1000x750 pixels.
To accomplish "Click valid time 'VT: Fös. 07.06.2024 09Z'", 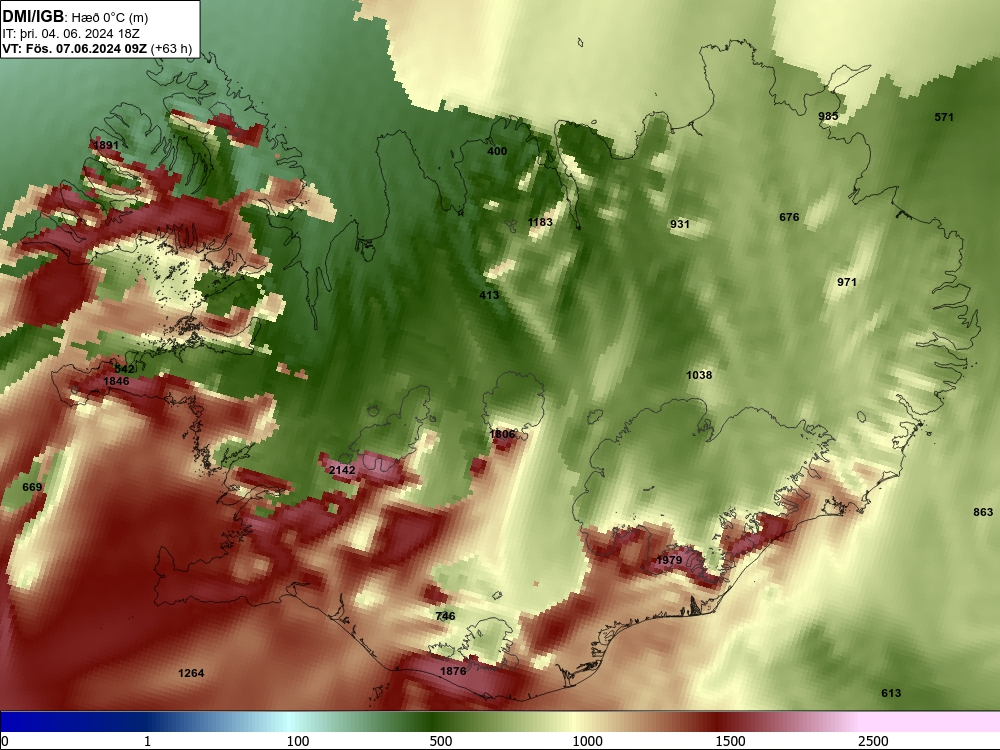I will tap(75, 48).
